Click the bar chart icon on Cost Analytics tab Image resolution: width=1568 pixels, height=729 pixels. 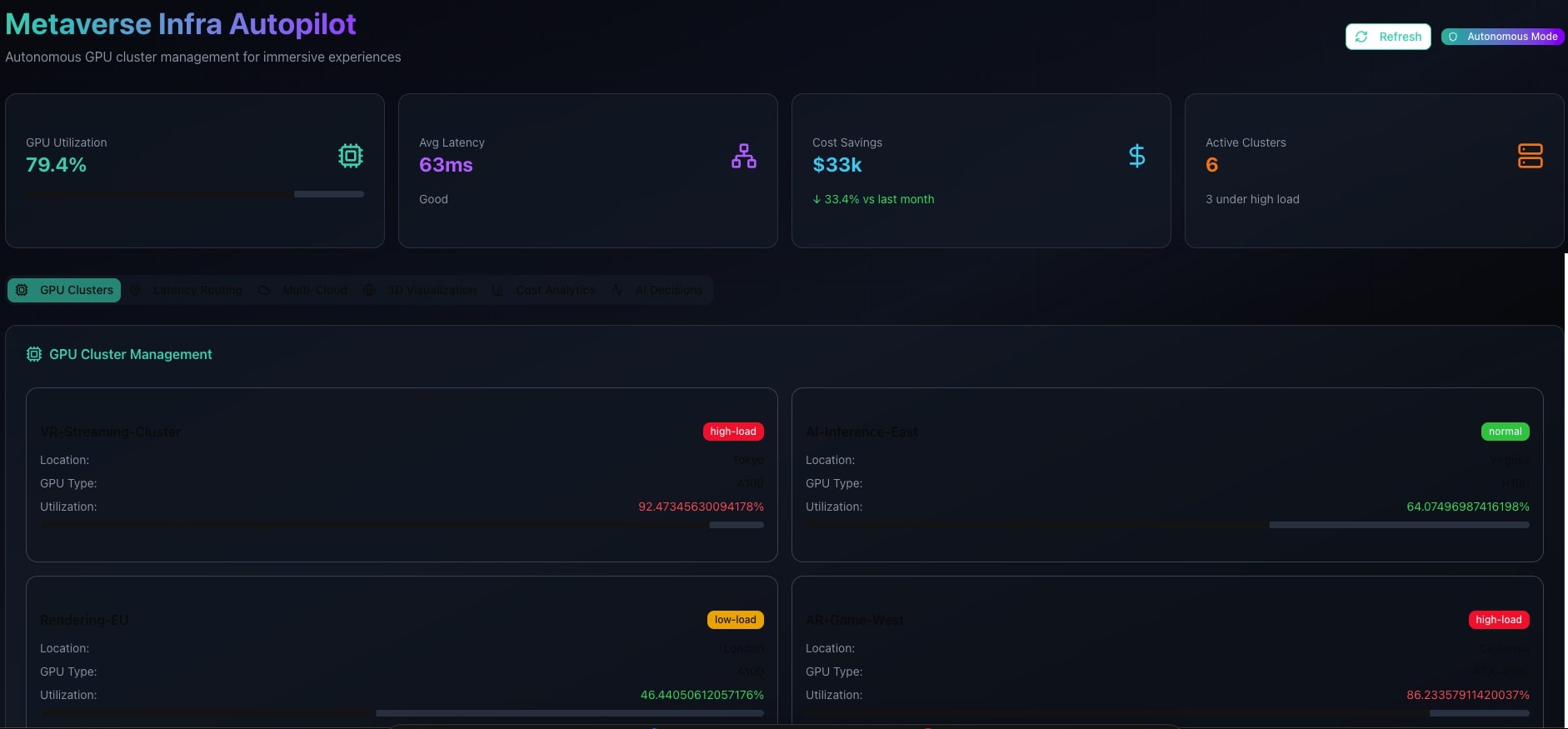[x=497, y=290]
